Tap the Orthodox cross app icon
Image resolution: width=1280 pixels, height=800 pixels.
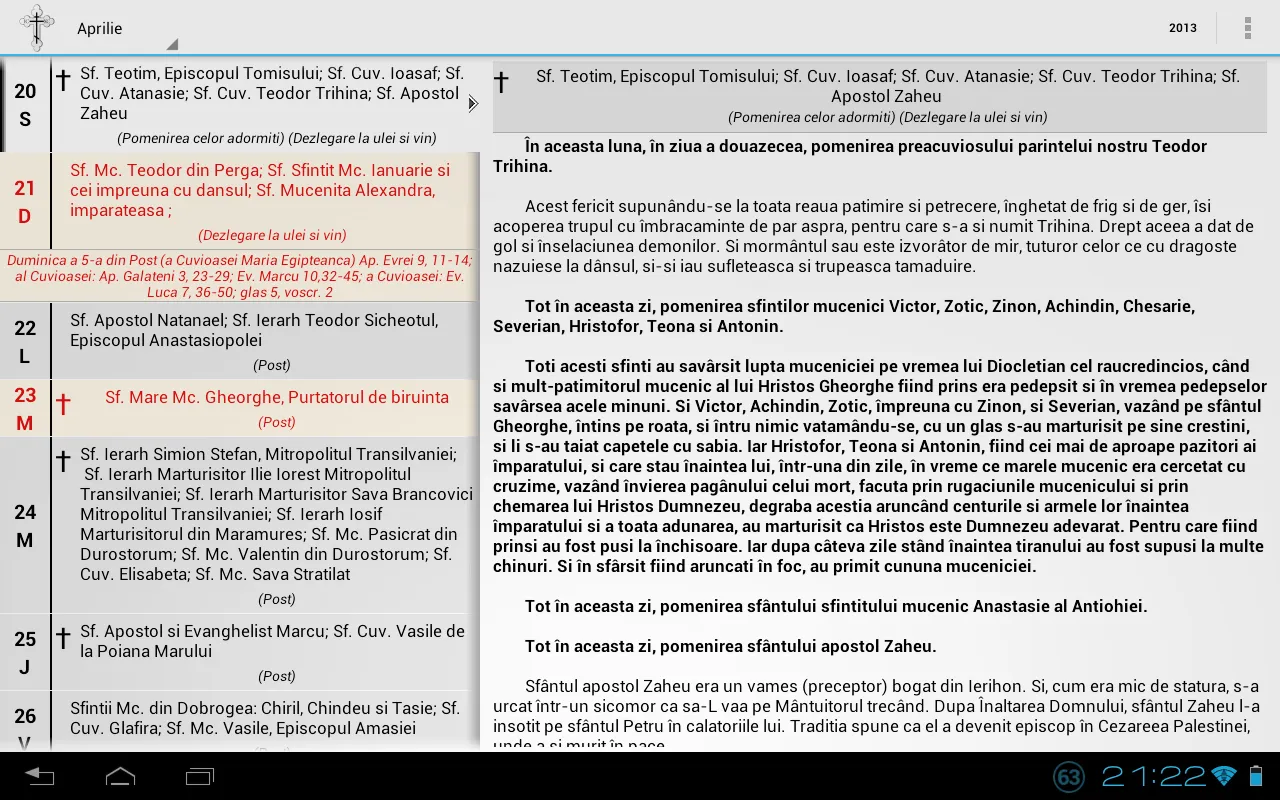[37, 27]
